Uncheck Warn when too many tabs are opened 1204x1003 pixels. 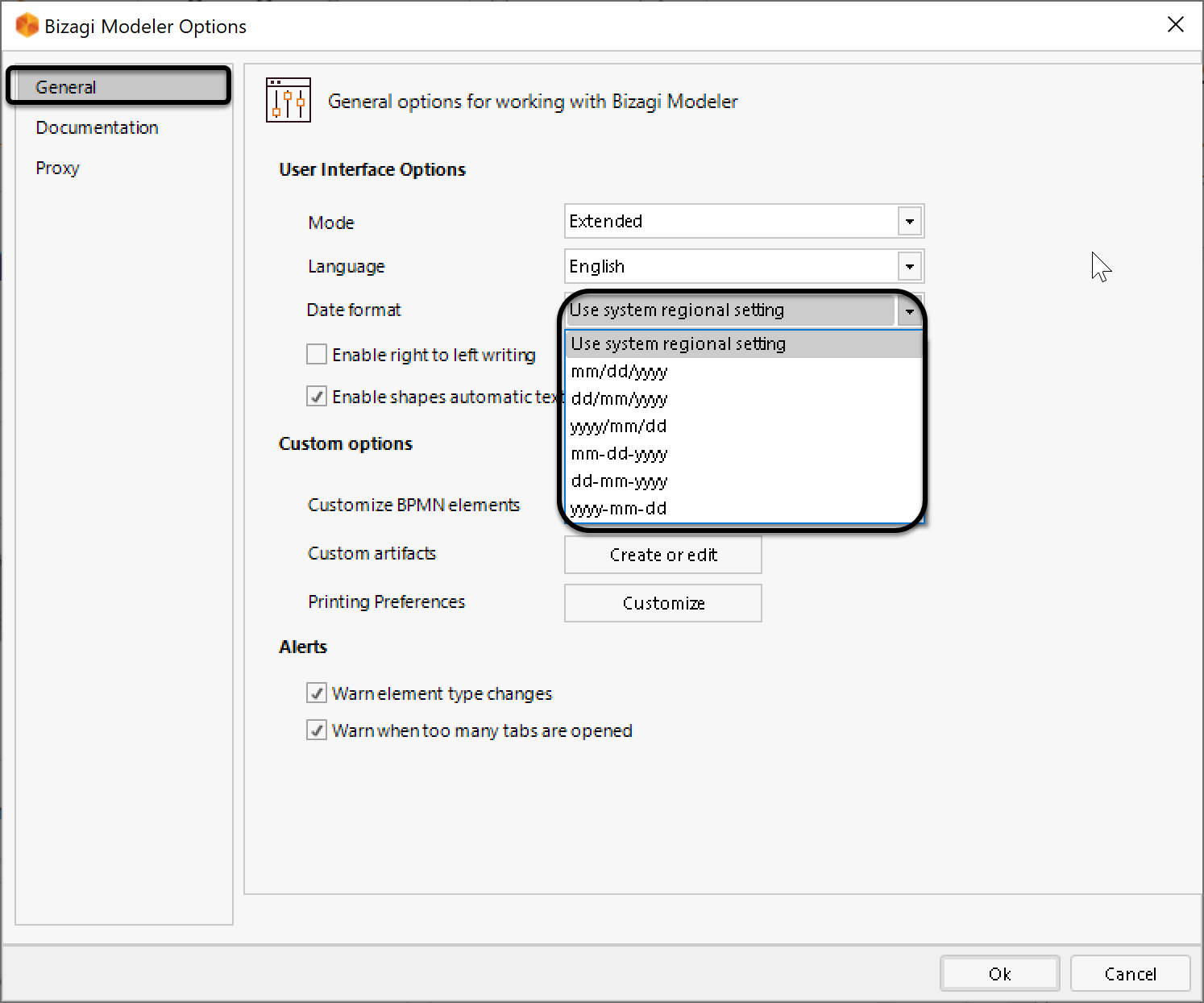click(317, 730)
